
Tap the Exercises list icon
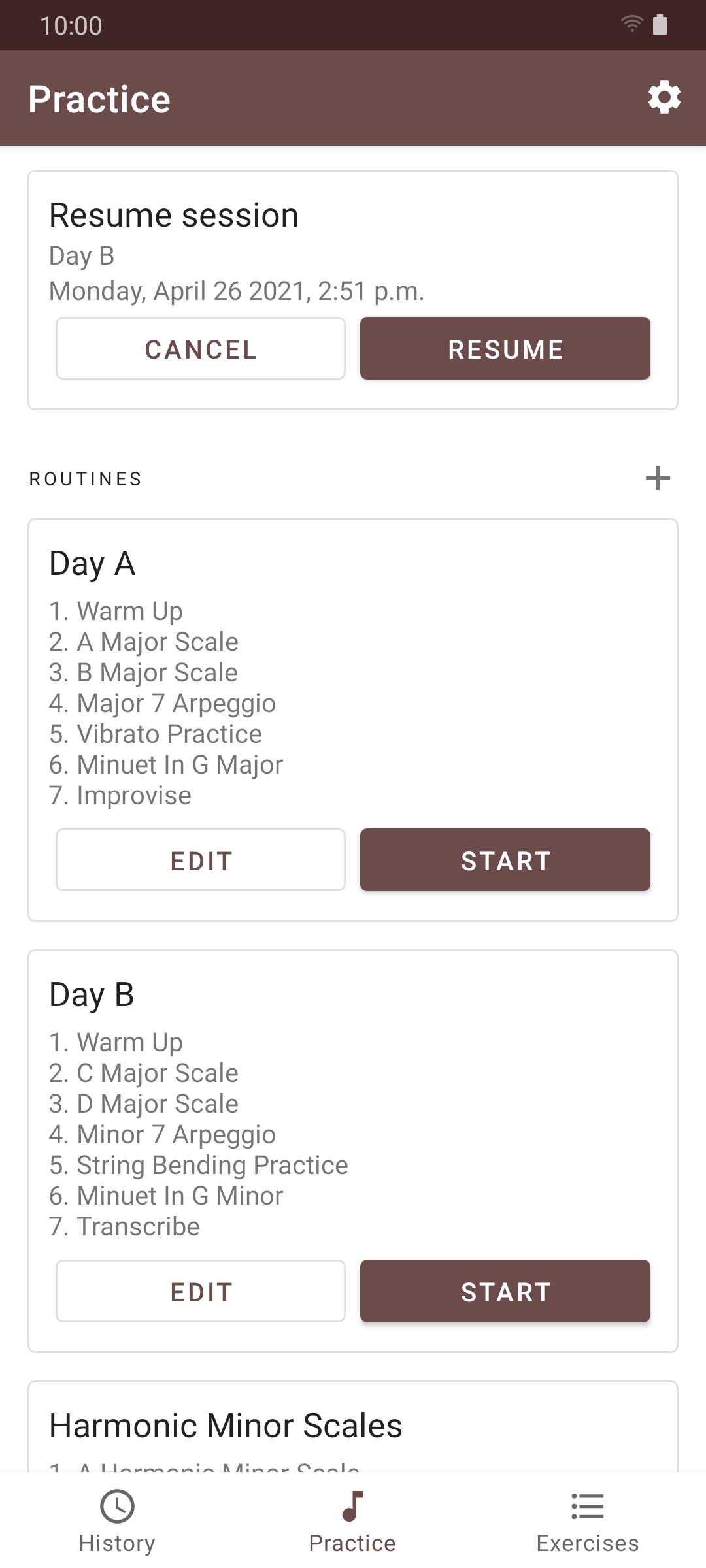(x=587, y=1506)
